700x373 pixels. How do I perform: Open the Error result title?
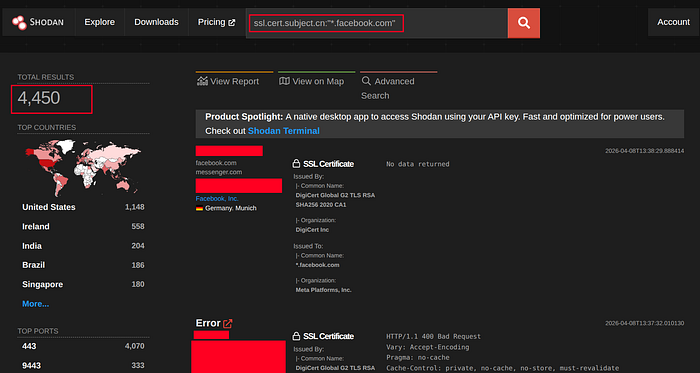(x=208, y=323)
